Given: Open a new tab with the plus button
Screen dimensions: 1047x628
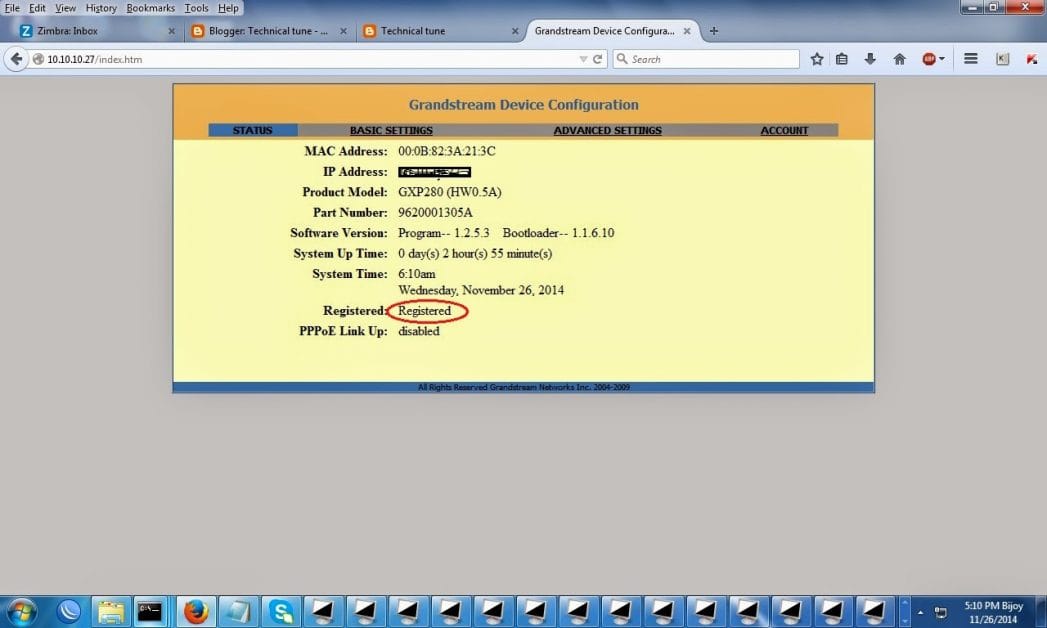Looking at the screenshot, I should point(714,31).
